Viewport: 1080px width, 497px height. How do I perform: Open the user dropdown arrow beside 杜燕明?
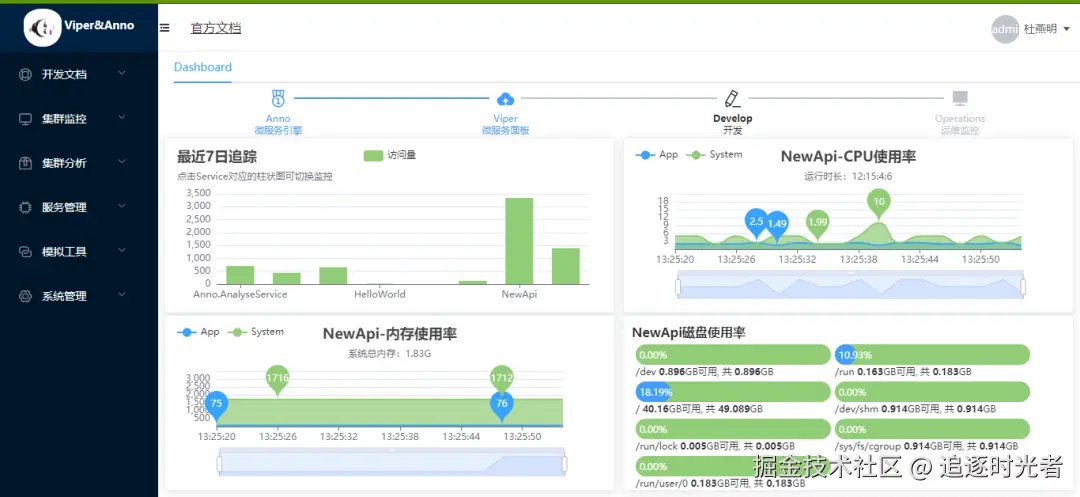click(x=1067, y=29)
